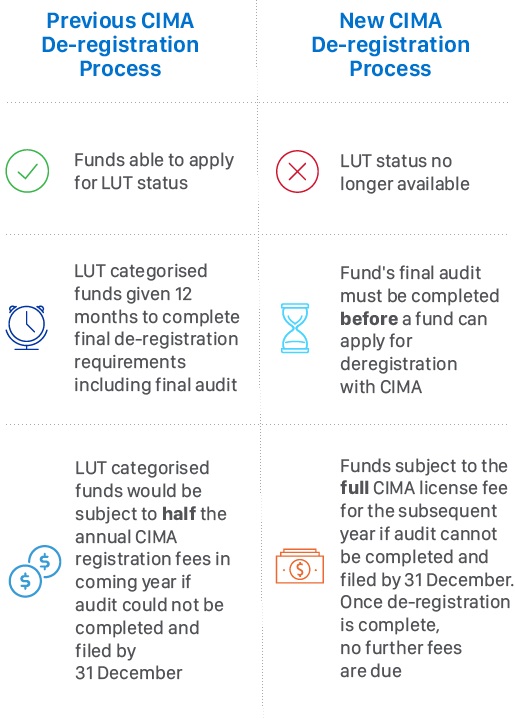Click 'filed by 31 December.' in right column

pos(427,580)
